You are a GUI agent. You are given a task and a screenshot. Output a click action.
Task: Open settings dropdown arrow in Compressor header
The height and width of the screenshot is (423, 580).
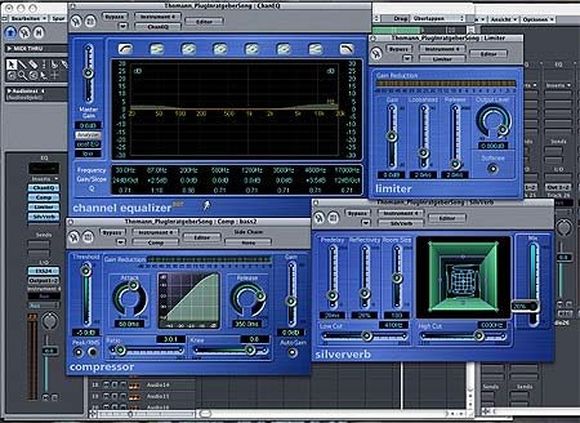(x=121, y=242)
